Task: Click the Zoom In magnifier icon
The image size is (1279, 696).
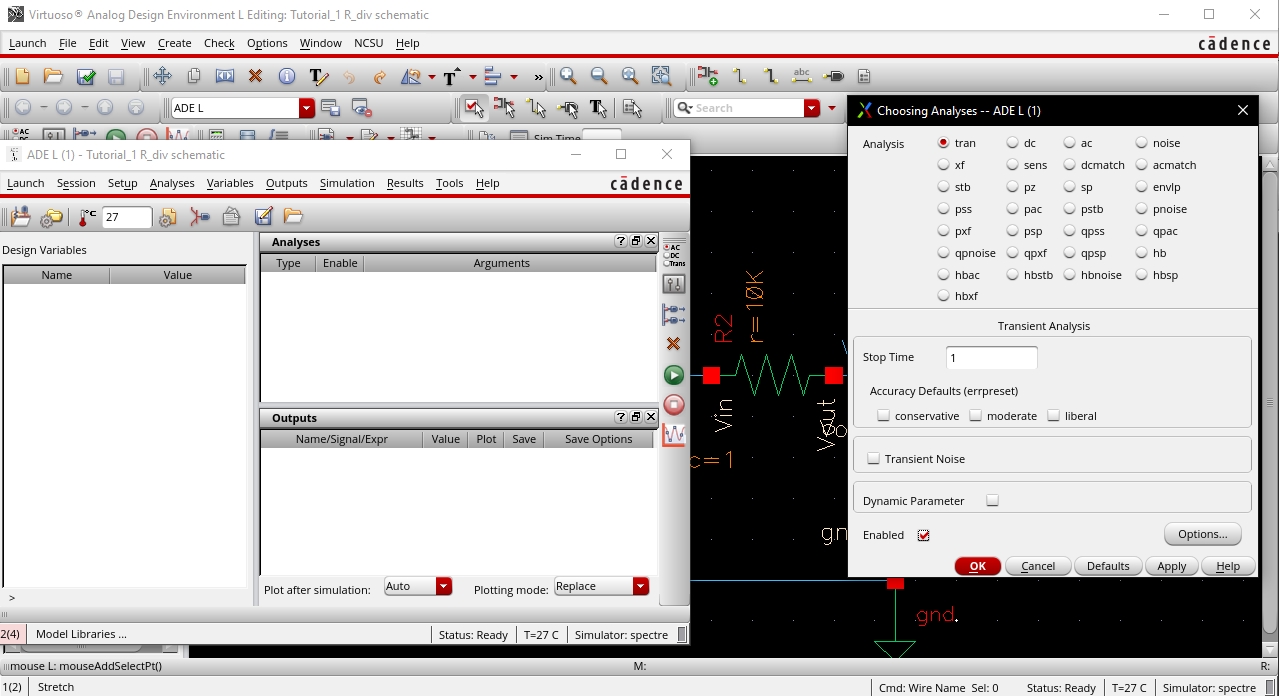Action: (568, 76)
